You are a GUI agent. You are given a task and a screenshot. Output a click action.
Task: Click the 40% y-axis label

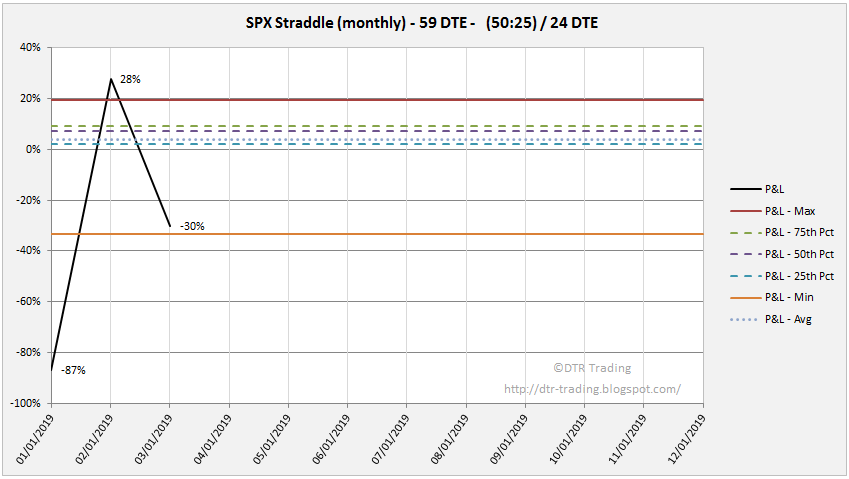point(30,48)
